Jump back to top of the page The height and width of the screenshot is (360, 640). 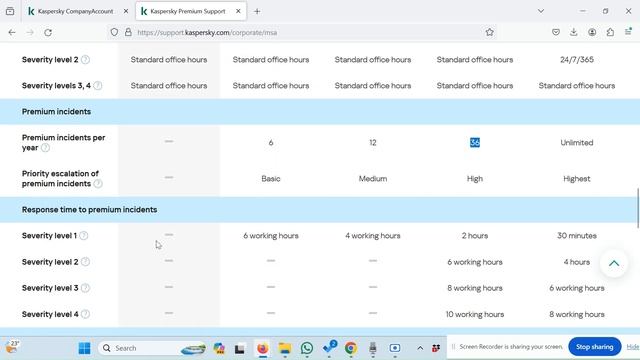613,263
